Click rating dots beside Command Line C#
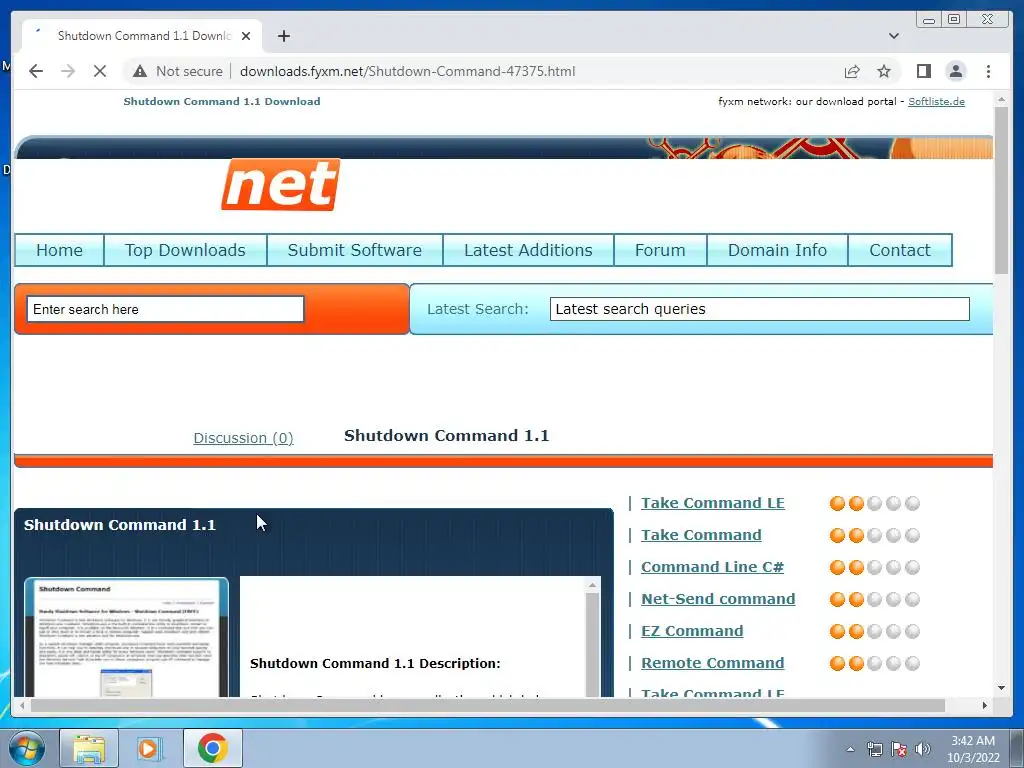Screen dimensions: 1024x768 [874, 567]
